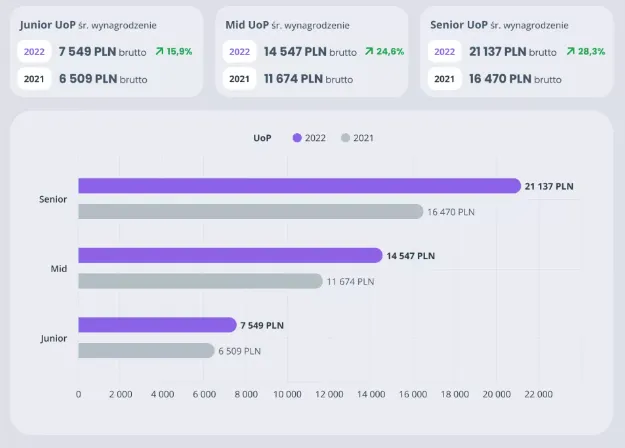The width and height of the screenshot is (625, 448).
Task: Click the Senior 28,3% growth arrow icon
Action: (570, 51)
